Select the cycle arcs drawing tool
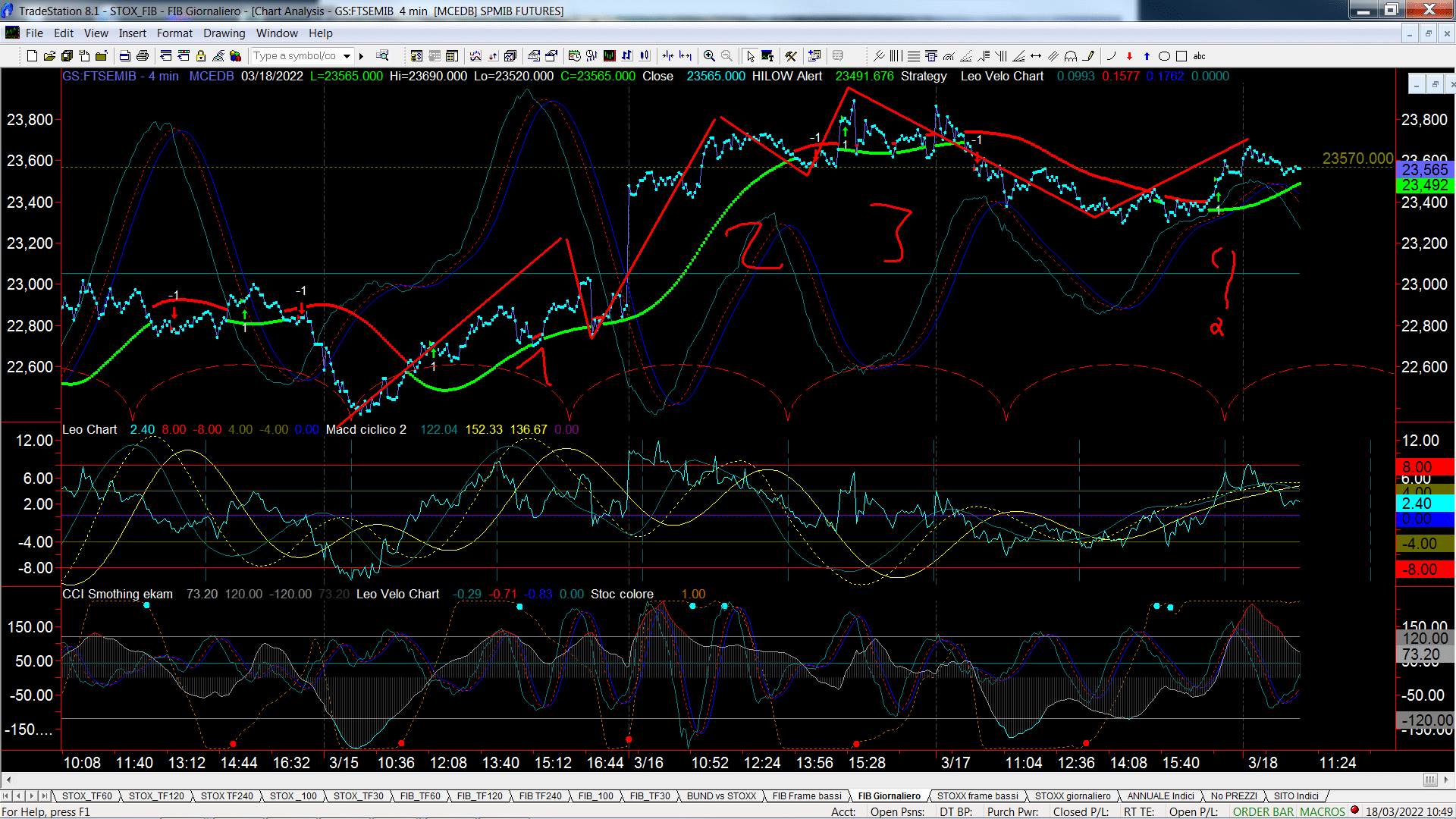 pos(1071,56)
